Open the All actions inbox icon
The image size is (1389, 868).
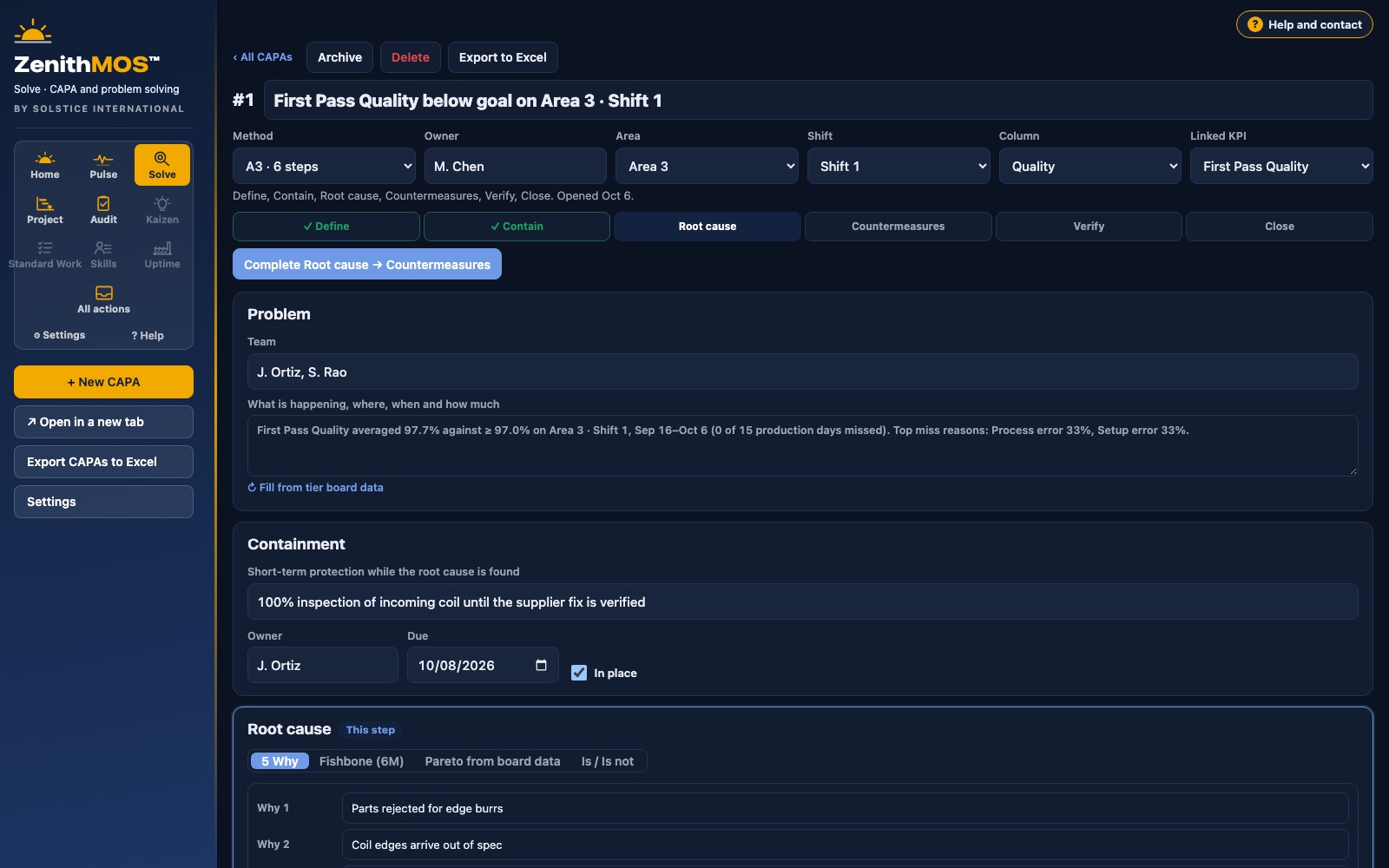(x=103, y=300)
